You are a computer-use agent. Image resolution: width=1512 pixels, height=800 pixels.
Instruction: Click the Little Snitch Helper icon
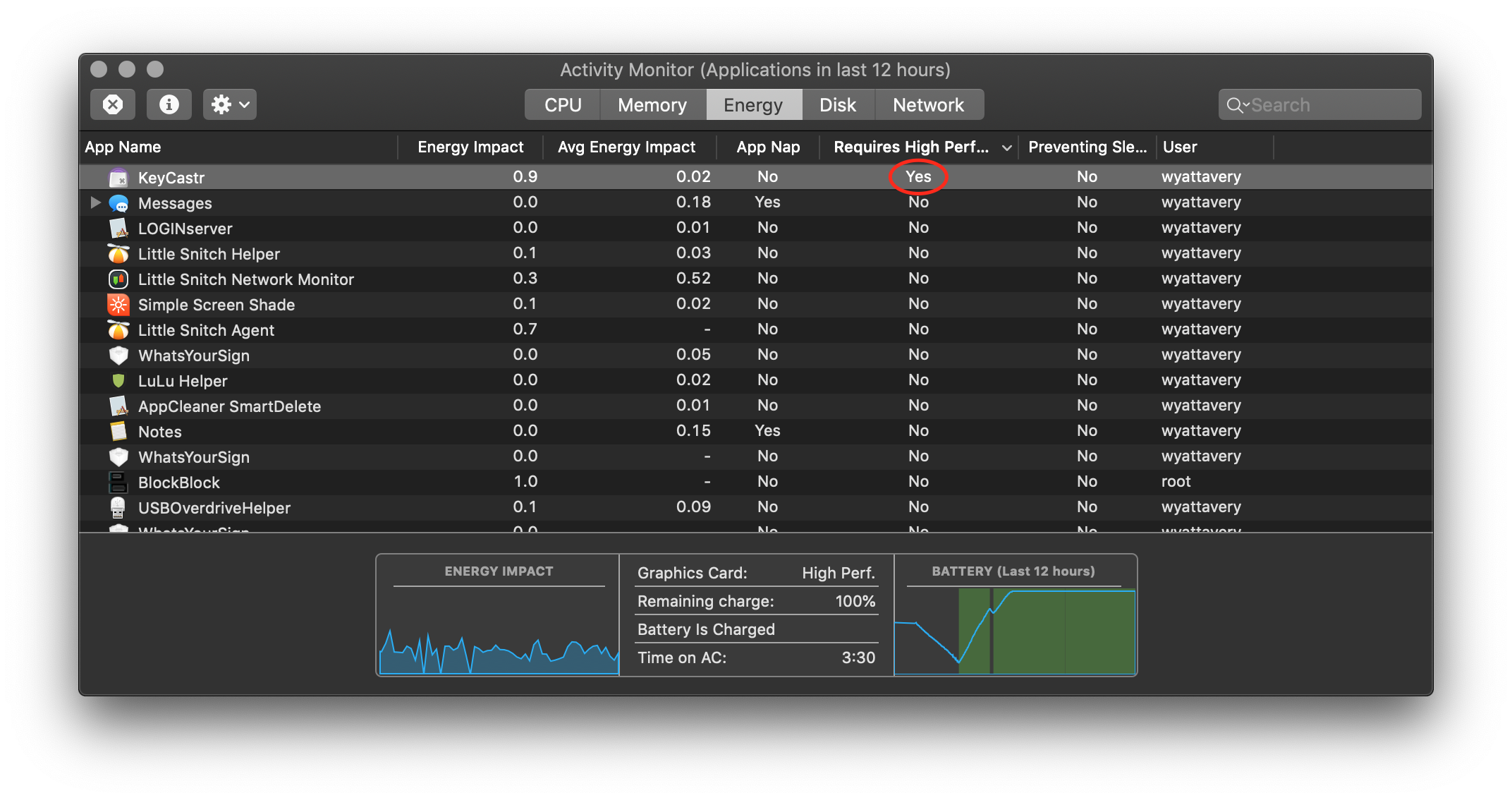[118, 254]
